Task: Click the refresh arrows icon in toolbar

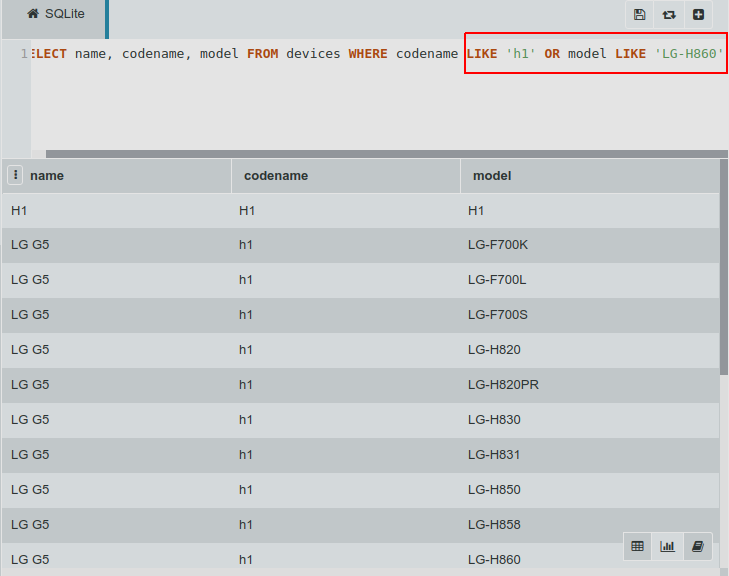Action: pos(669,15)
